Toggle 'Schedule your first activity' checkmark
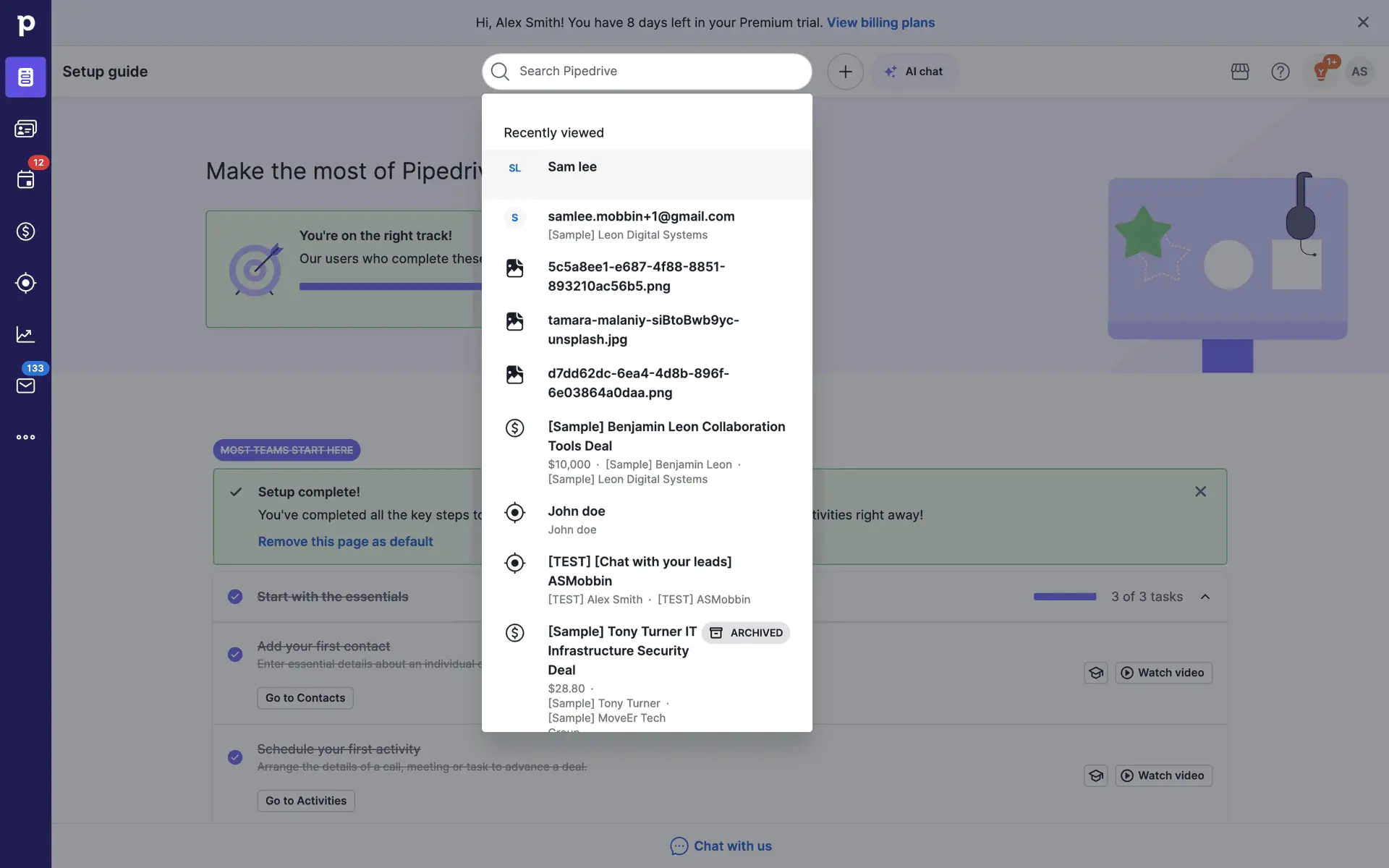The width and height of the screenshot is (1389, 868). point(235,757)
